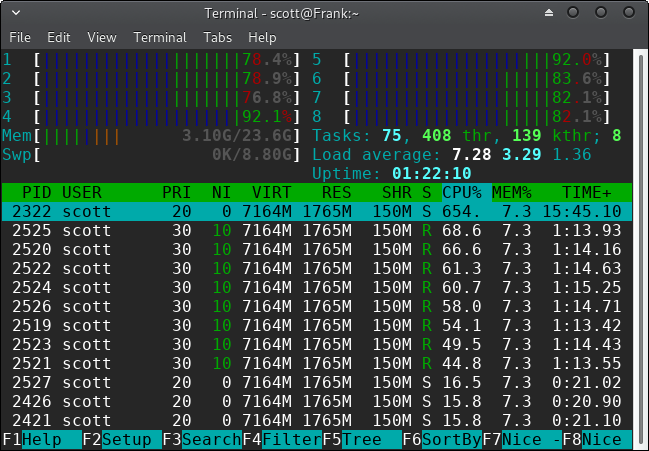This screenshot has height=451, width=649.
Task: Click the 654. CPU% value of PID 2322
Action: click(462, 211)
